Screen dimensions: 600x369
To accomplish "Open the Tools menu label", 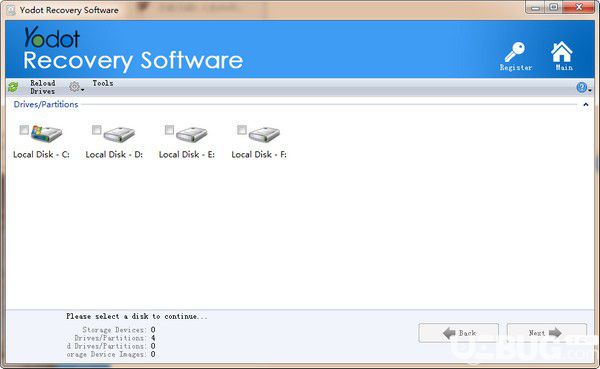I will point(103,83).
